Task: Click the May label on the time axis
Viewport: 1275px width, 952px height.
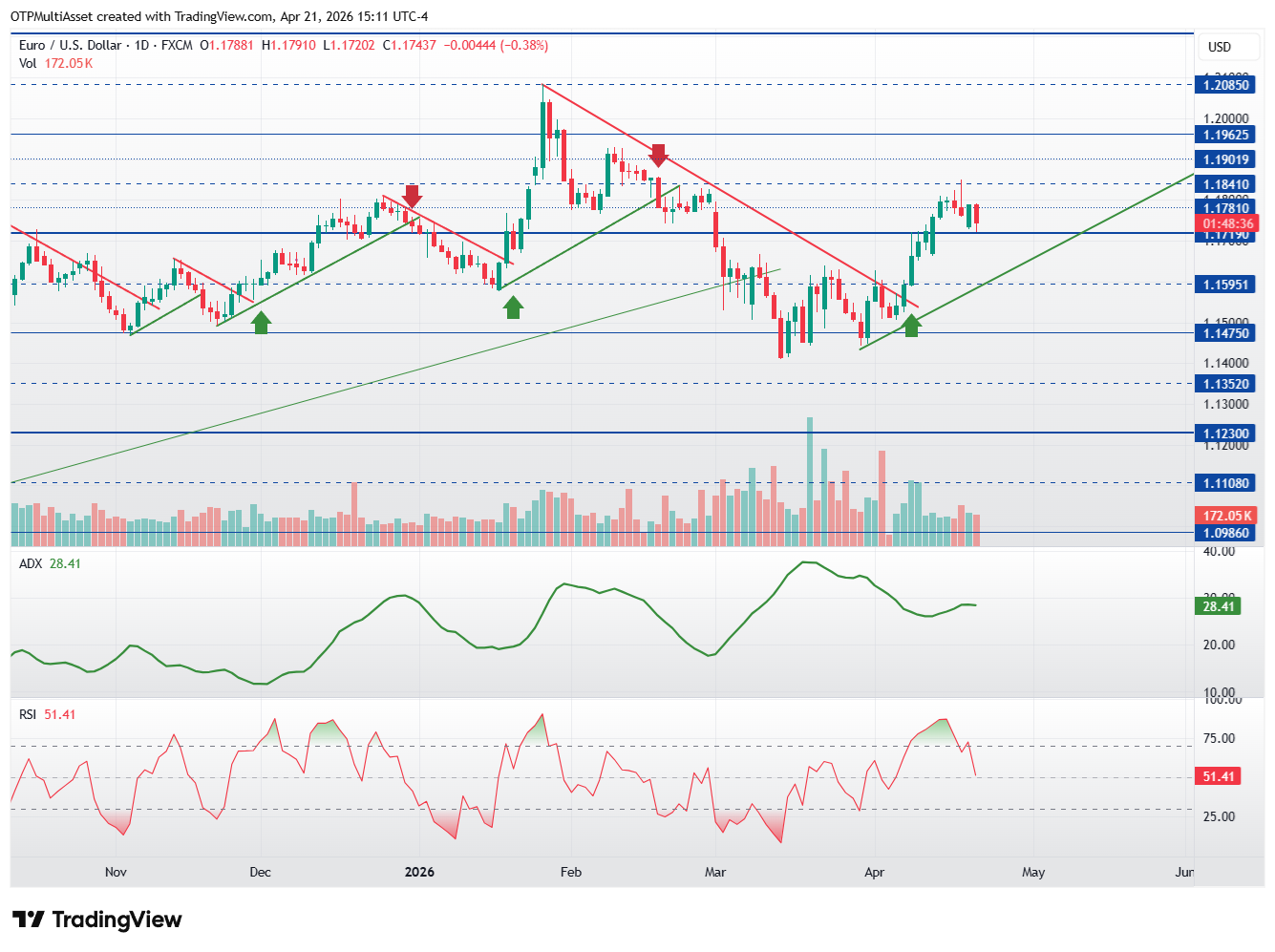Action: (x=1033, y=872)
